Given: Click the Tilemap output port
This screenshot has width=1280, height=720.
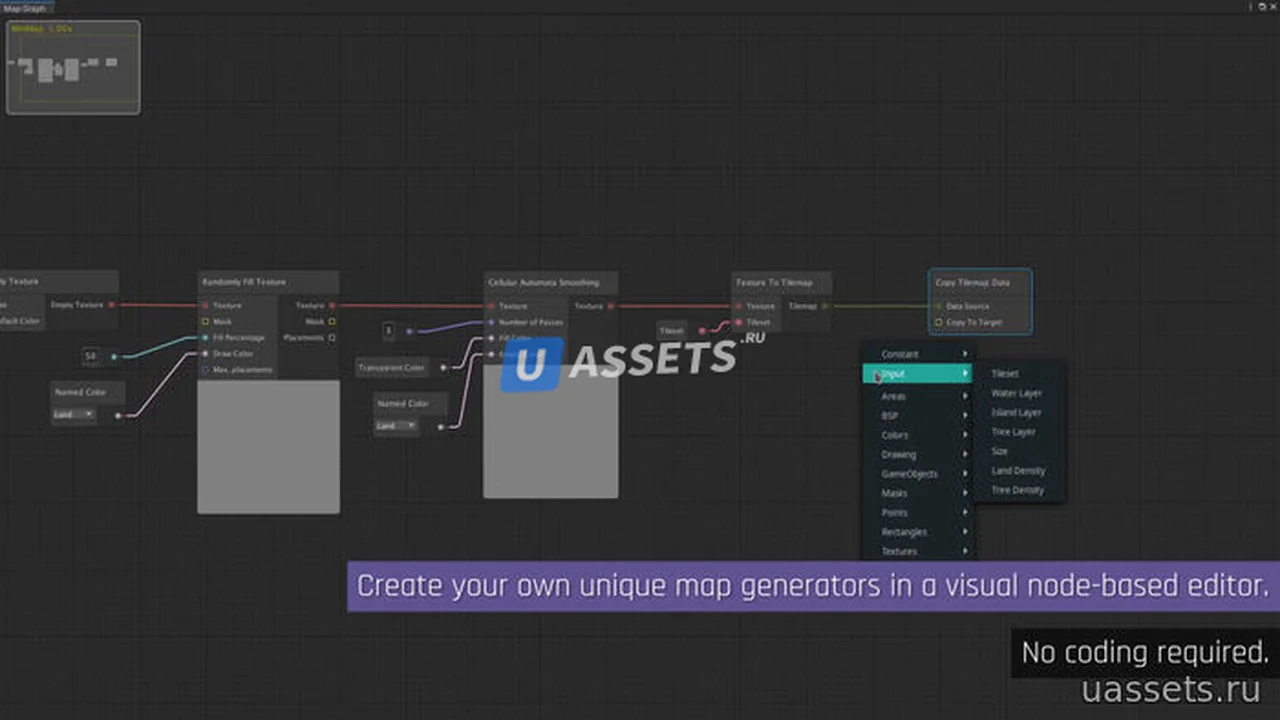Looking at the screenshot, I should click(825, 306).
